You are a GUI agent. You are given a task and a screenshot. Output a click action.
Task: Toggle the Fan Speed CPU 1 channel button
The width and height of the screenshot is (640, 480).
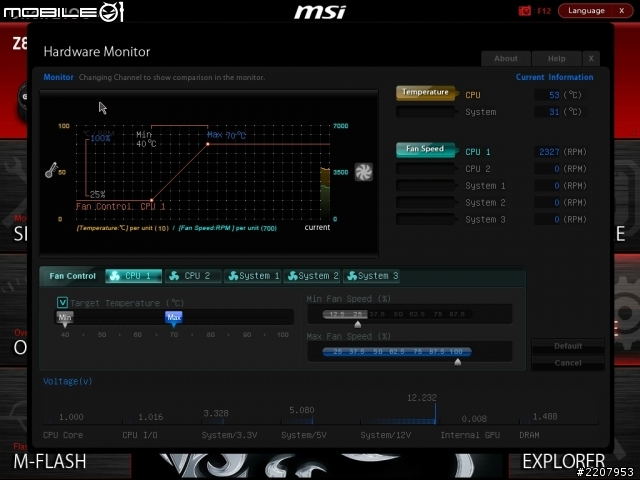pos(426,149)
